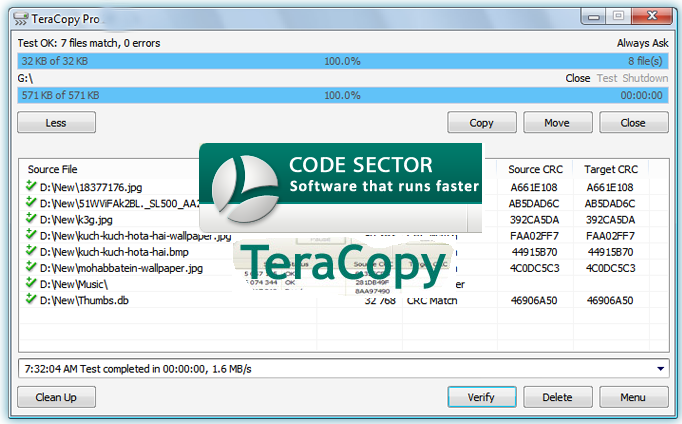Viewport: 682px width, 424px height.
Task: Open the Menu button
Action: pos(633,397)
